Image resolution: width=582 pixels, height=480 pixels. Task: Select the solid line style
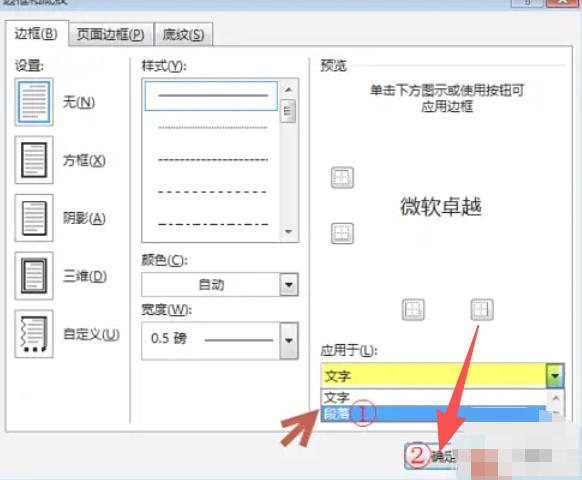[x=212, y=96]
